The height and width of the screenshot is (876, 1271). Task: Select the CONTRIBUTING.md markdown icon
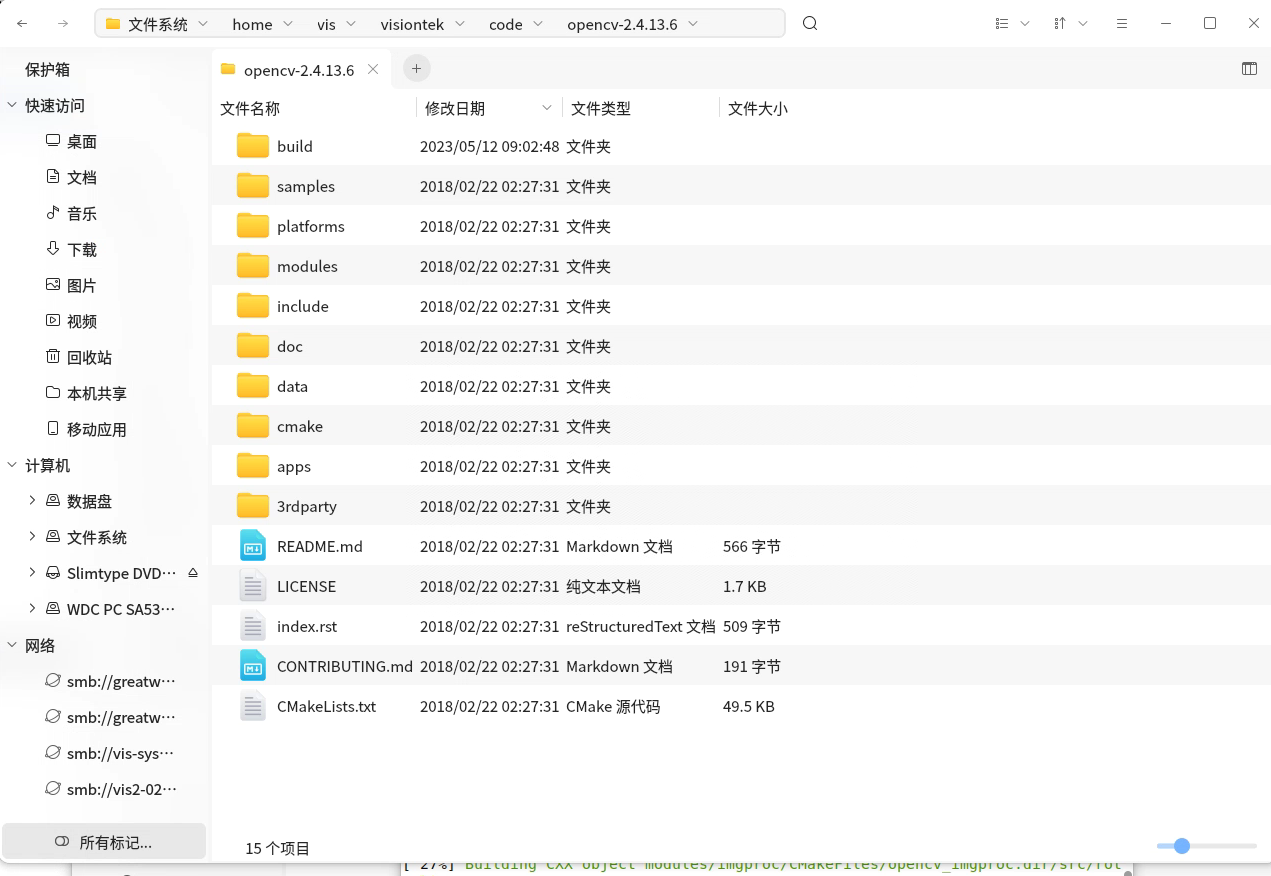click(x=253, y=666)
